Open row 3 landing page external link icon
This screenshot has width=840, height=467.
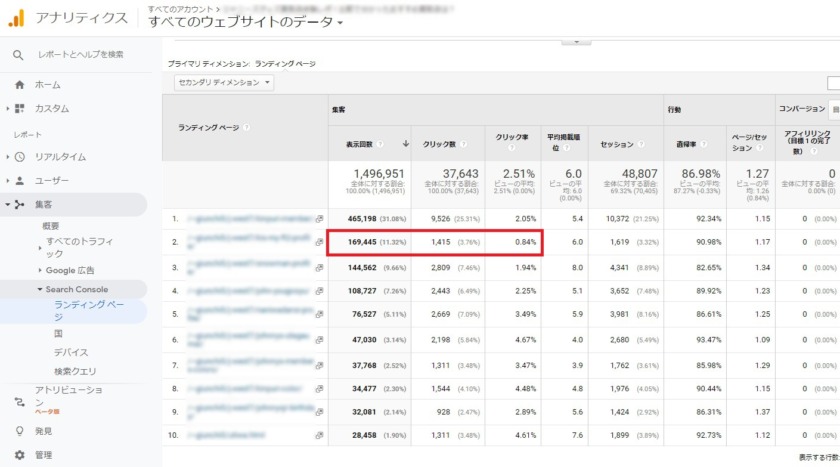click(x=319, y=267)
